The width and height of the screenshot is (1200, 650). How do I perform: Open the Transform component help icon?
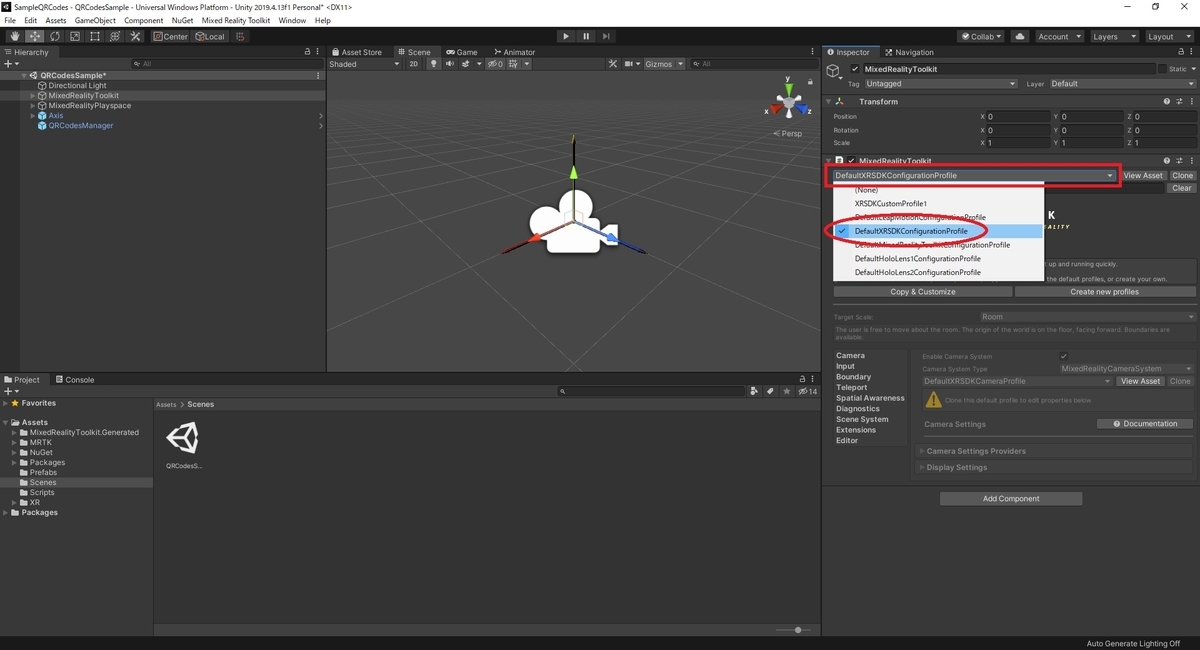(x=1166, y=102)
